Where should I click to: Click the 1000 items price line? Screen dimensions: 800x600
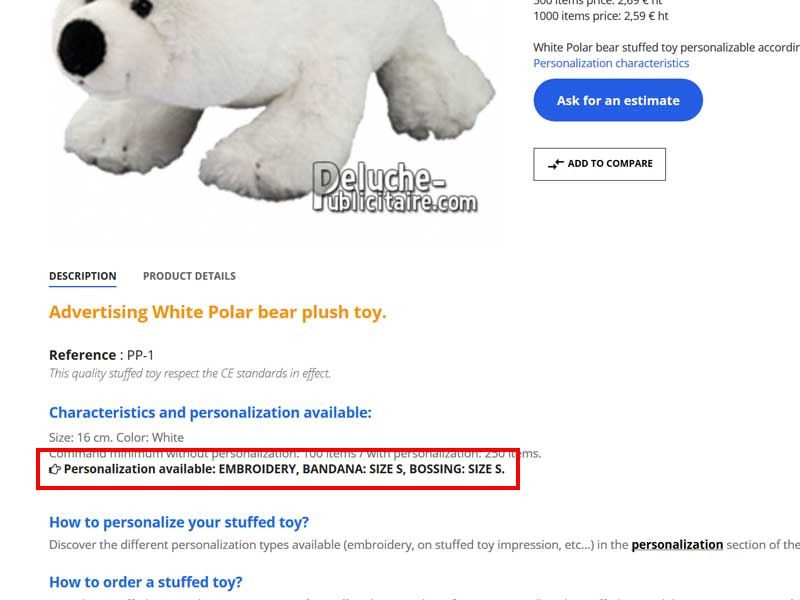pos(601,16)
